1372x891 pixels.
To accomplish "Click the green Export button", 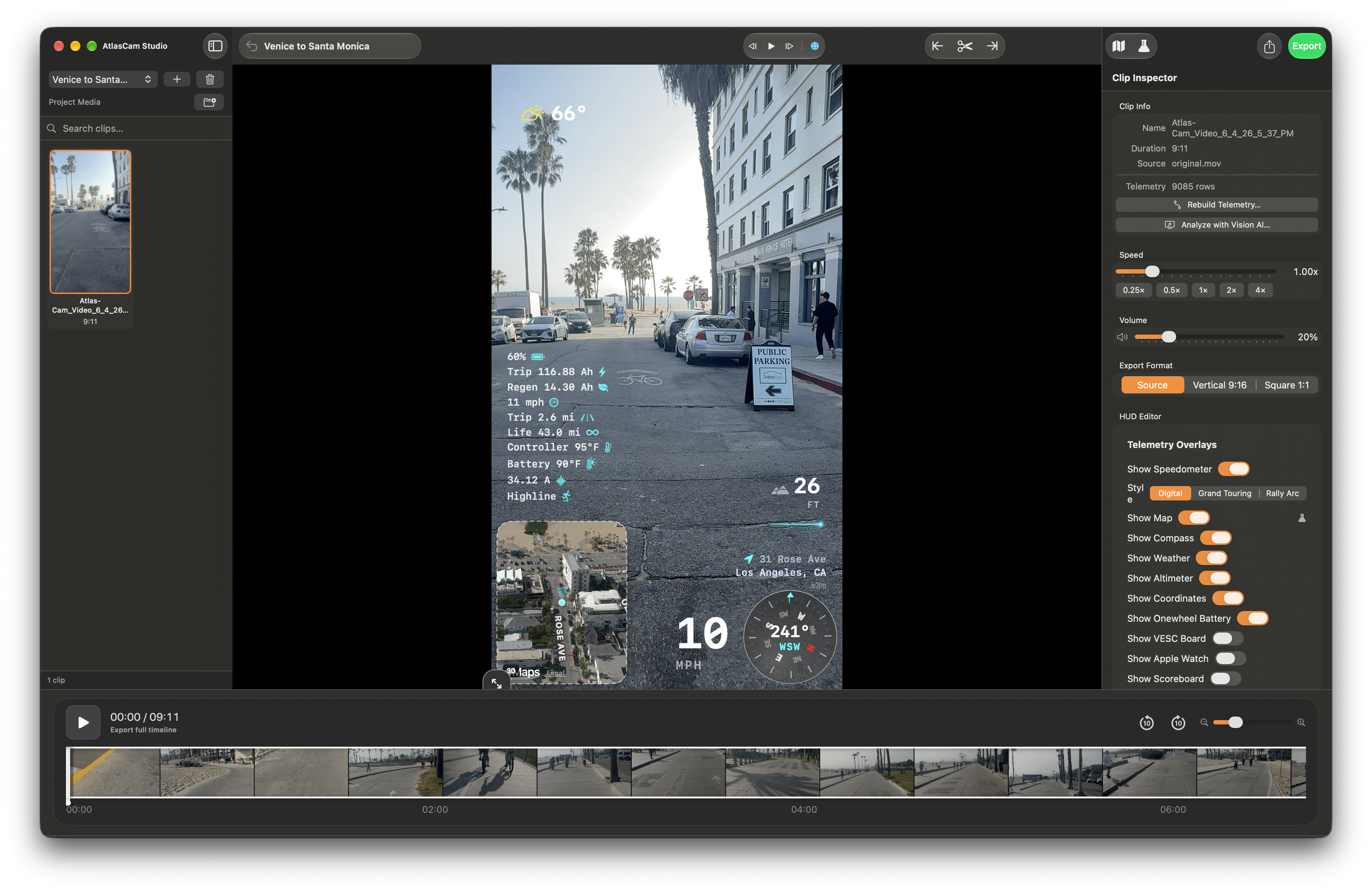I will 1306,46.
